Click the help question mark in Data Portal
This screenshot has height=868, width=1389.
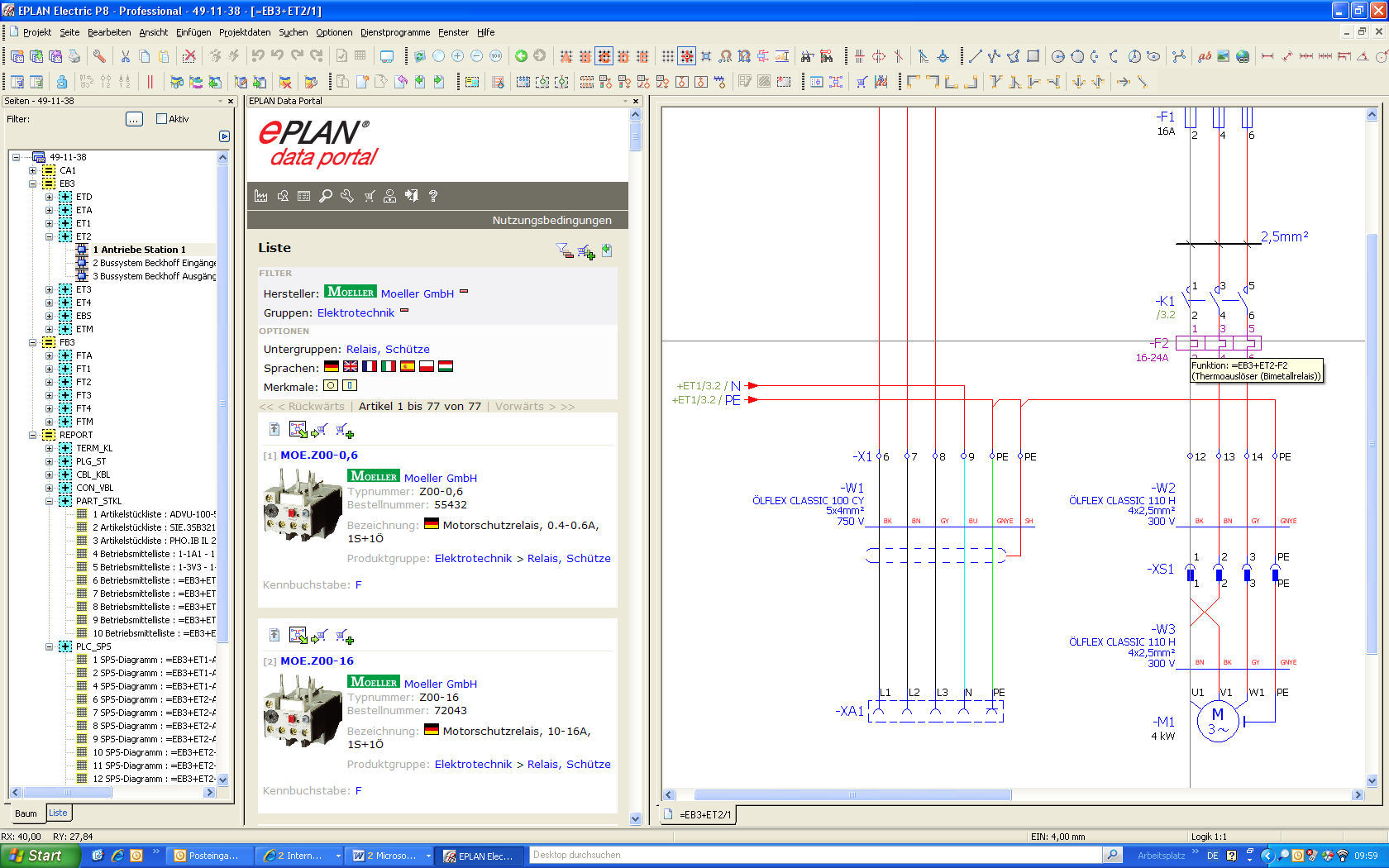(433, 196)
